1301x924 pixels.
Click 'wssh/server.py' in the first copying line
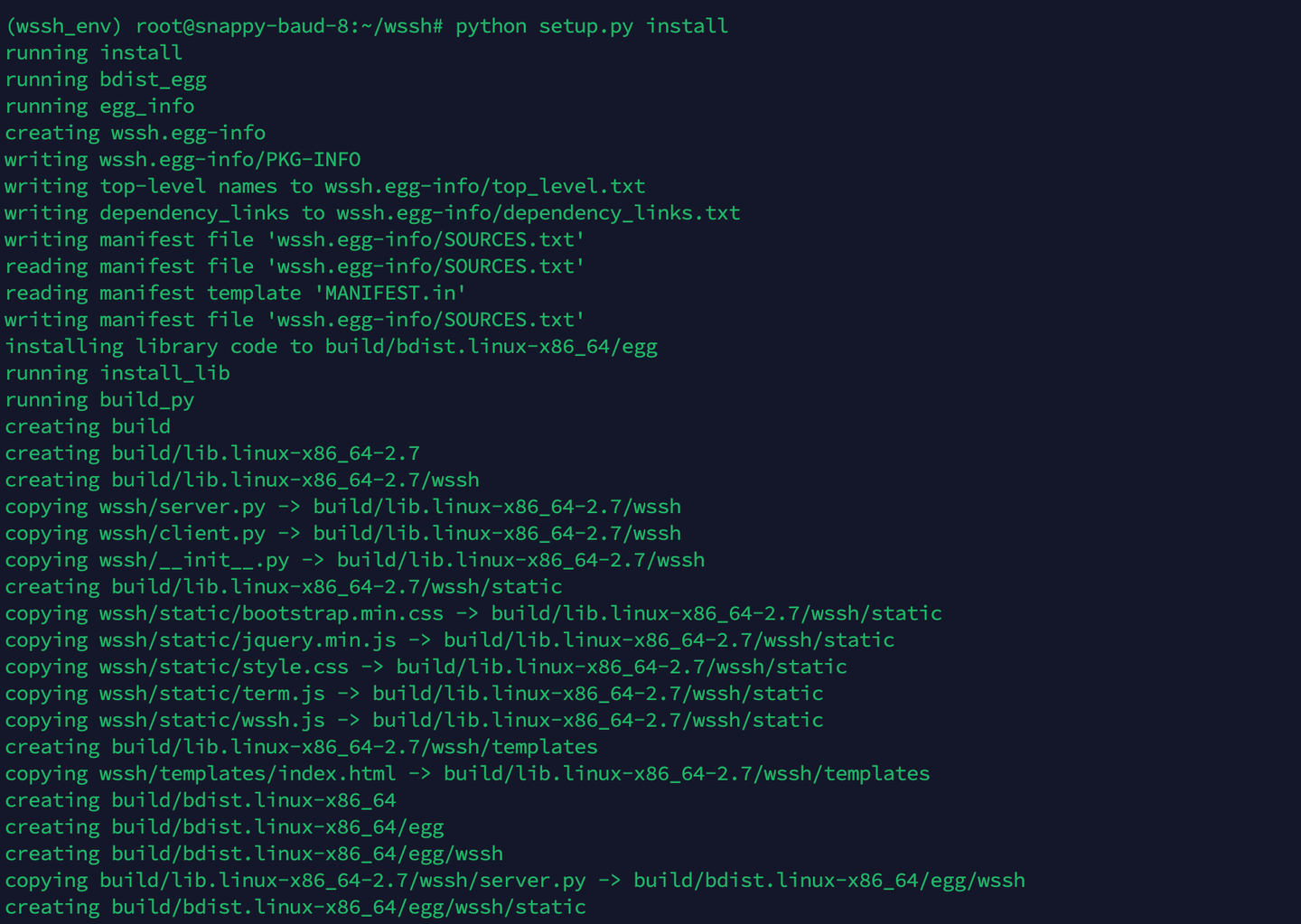183,507
